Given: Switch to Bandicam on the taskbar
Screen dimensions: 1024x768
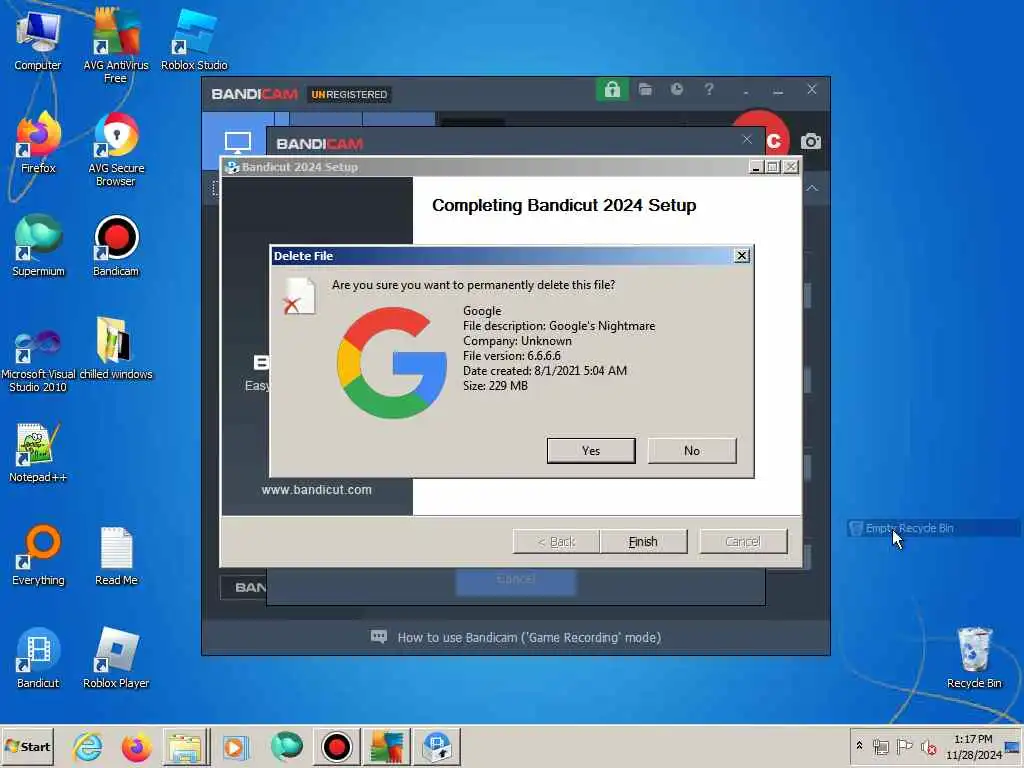Looking at the screenshot, I should click(337, 746).
